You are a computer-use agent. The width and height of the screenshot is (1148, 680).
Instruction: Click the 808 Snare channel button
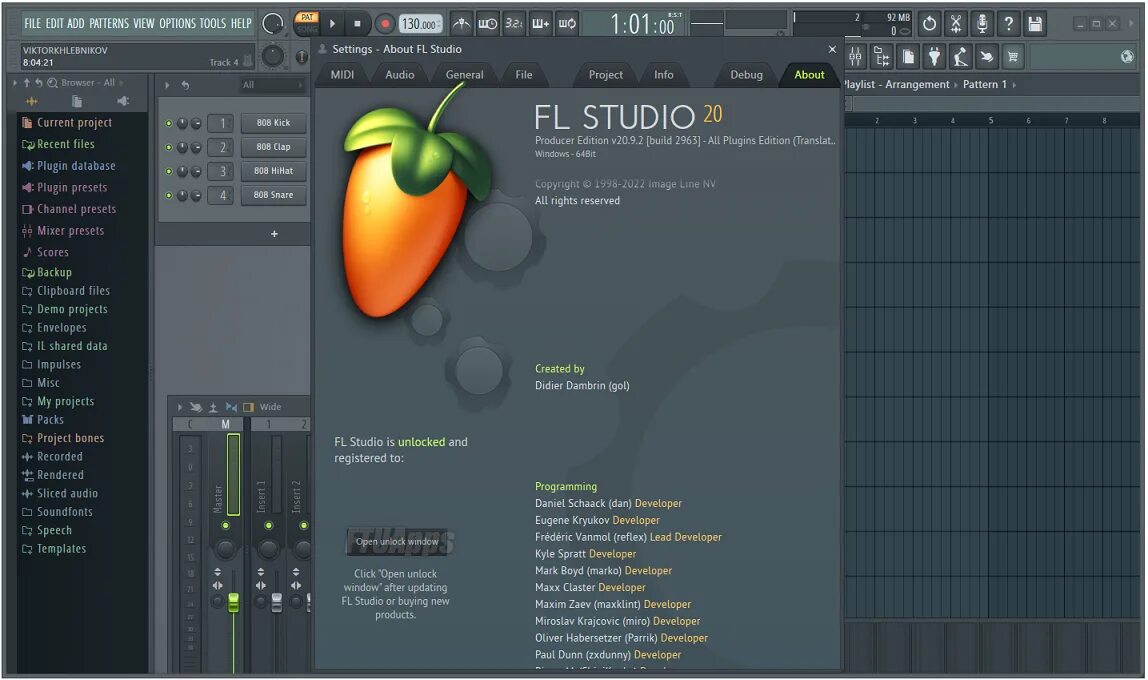273,195
